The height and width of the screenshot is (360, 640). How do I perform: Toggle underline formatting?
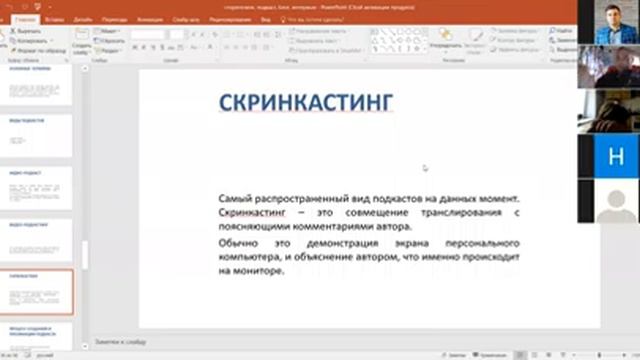(153, 48)
